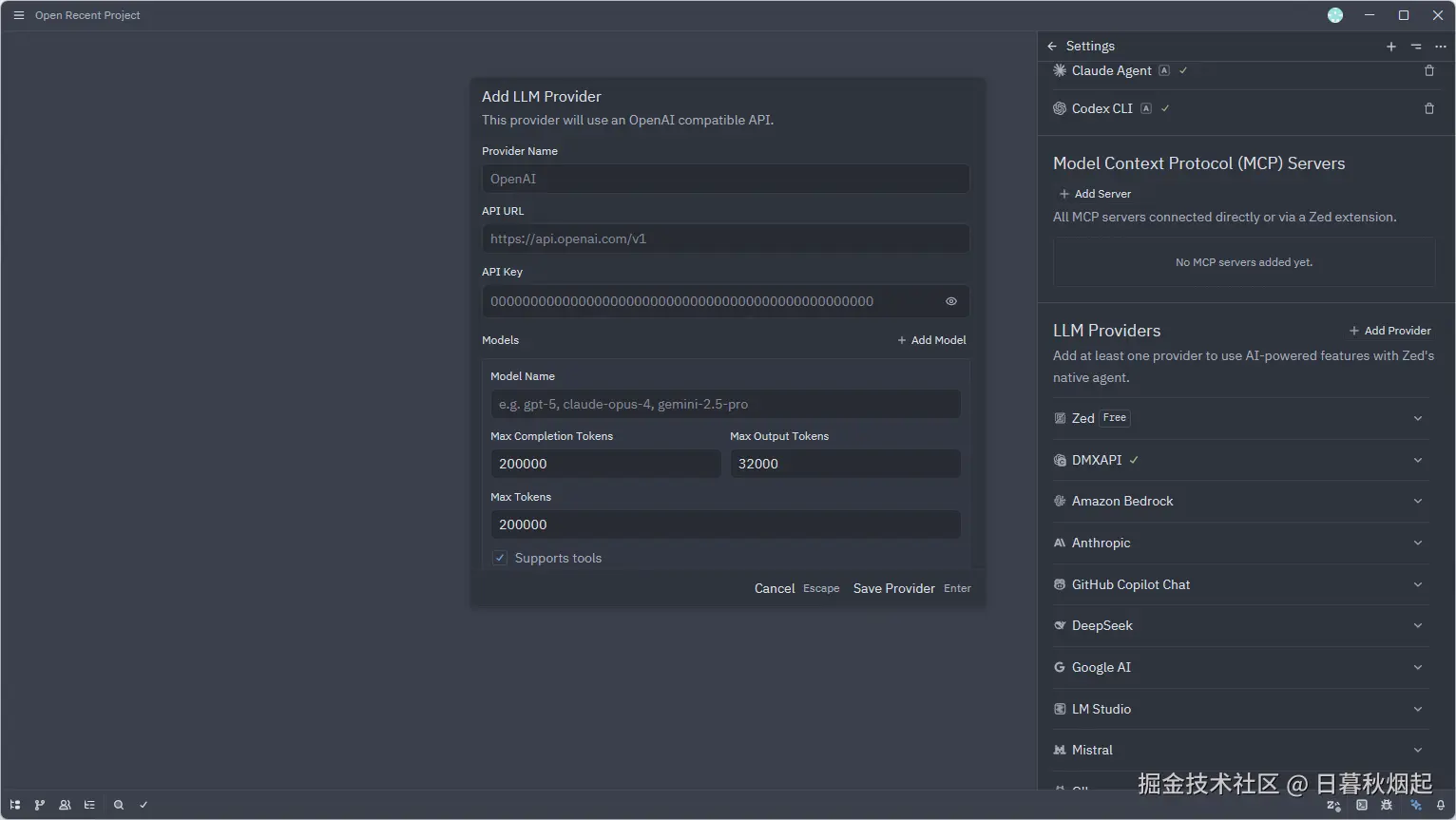The width and height of the screenshot is (1456, 820).
Task: Focus the Model Name input field
Action: [725, 404]
